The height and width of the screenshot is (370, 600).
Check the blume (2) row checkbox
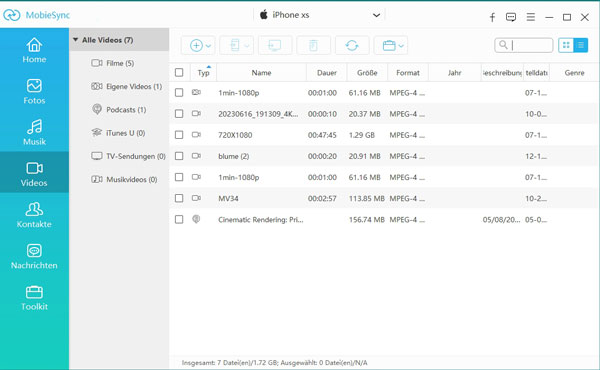click(x=179, y=156)
